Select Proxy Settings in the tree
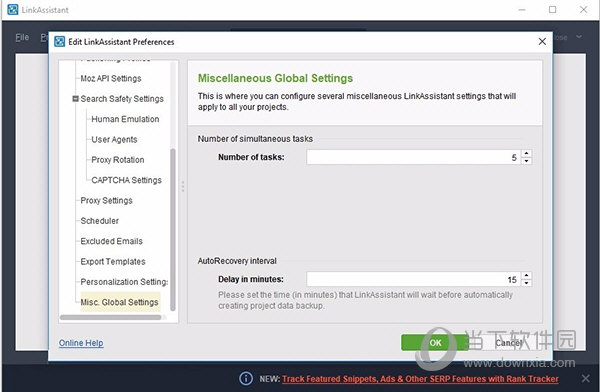600x392 pixels. coord(106,200)
